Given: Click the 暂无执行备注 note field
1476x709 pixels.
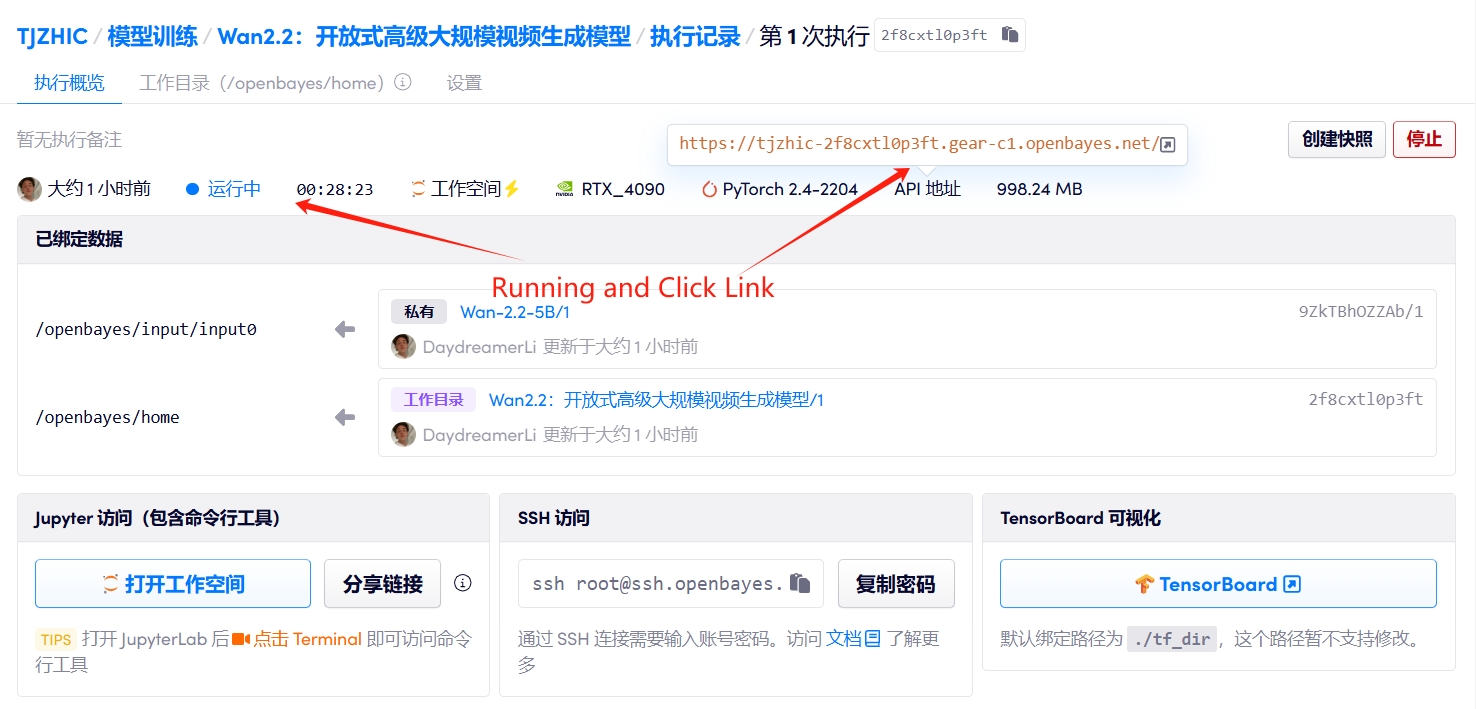Looking at the screenshot, I should pyautogui.click(x=70, y=140).
